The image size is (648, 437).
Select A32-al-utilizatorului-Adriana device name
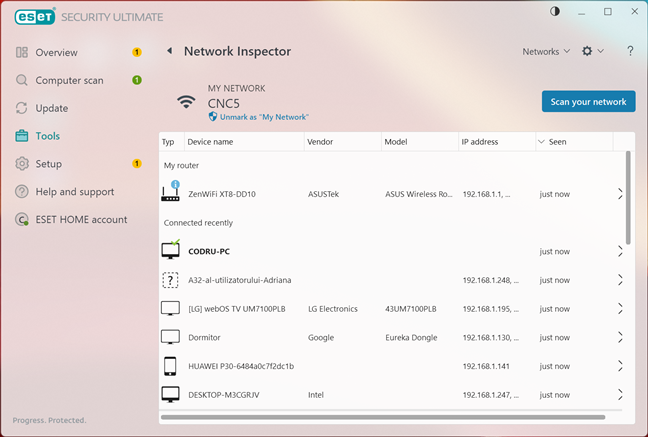240,280
